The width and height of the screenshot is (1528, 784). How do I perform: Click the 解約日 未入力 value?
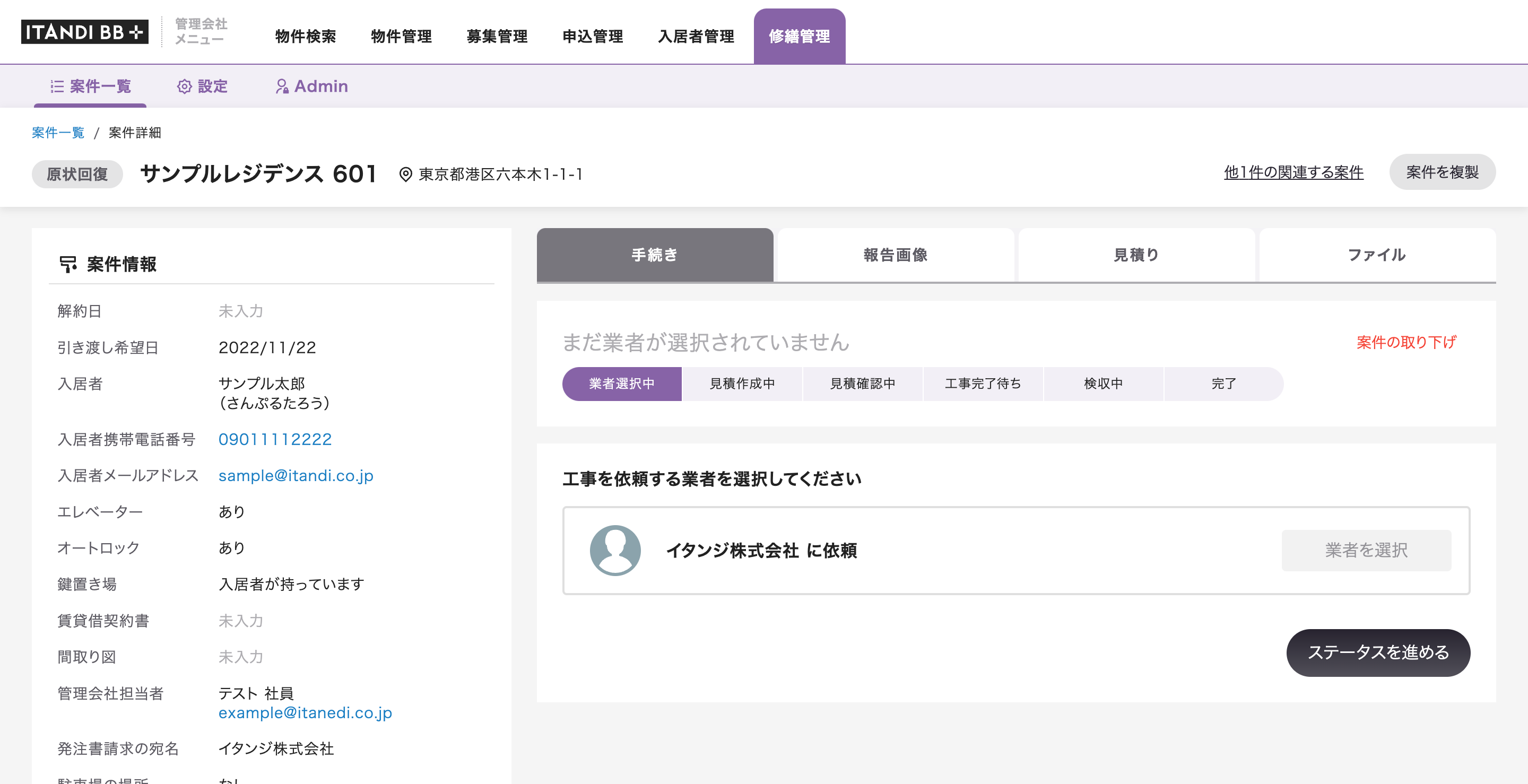241,311
